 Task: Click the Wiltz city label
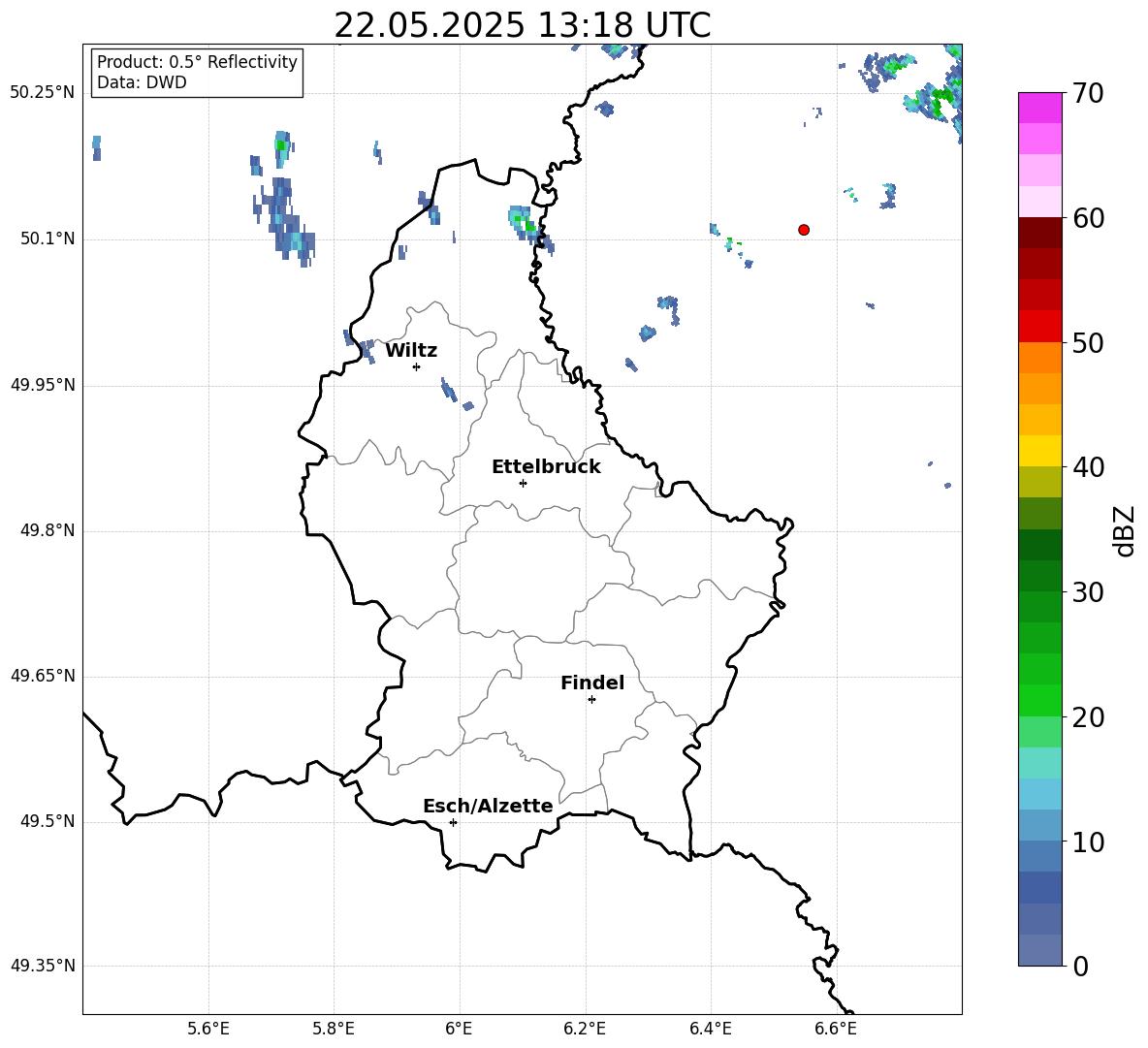411,351
